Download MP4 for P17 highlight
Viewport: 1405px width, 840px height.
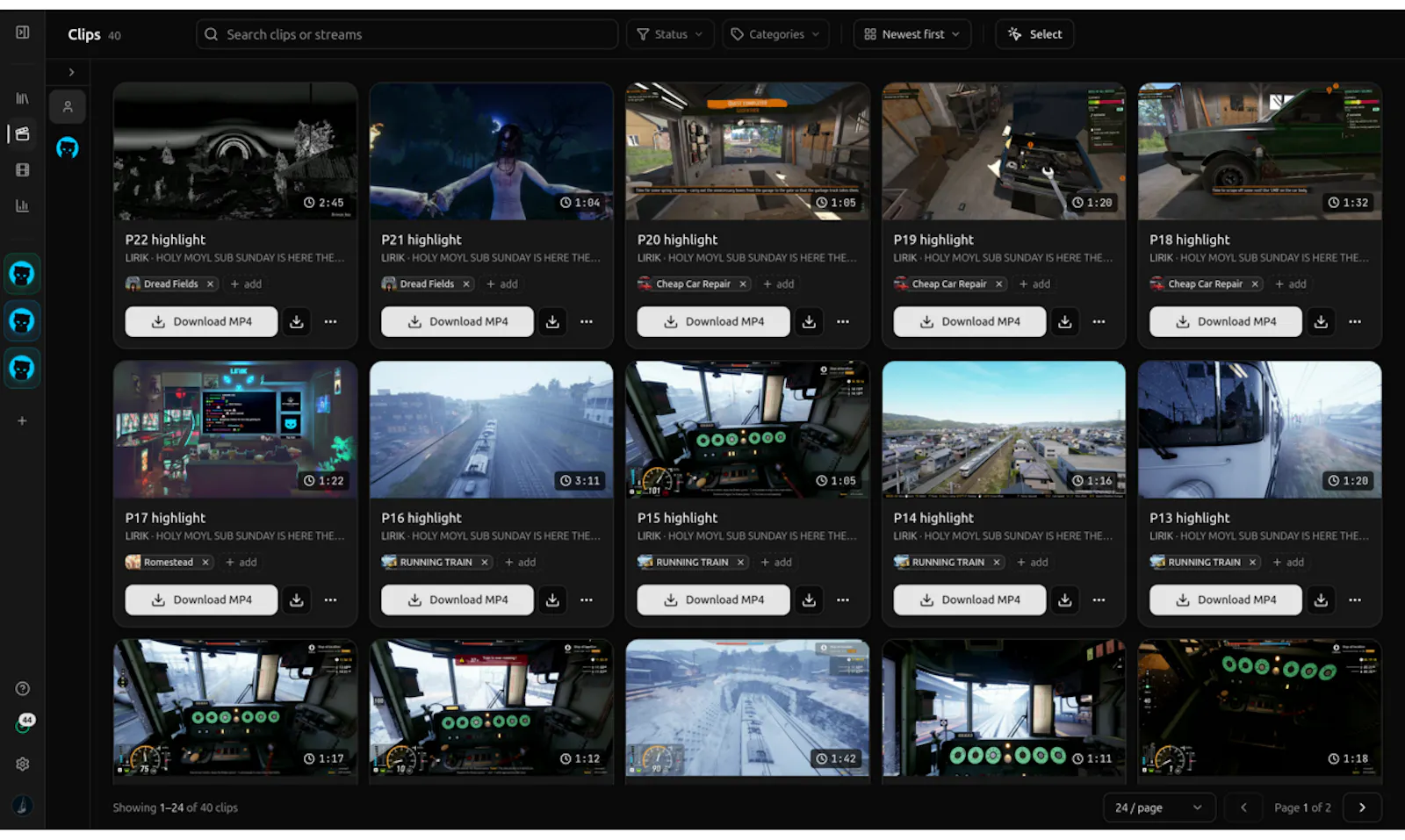(201, 600)
